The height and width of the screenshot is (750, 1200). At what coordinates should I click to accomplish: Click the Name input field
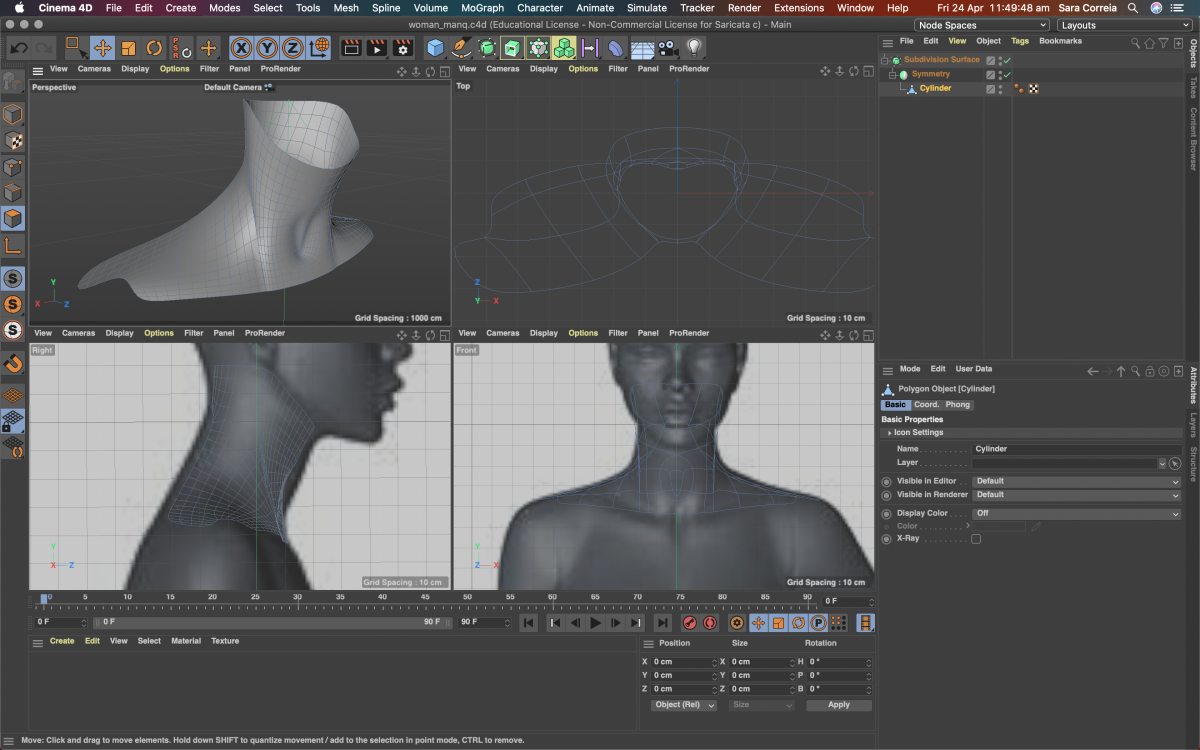coord(1077,449)
